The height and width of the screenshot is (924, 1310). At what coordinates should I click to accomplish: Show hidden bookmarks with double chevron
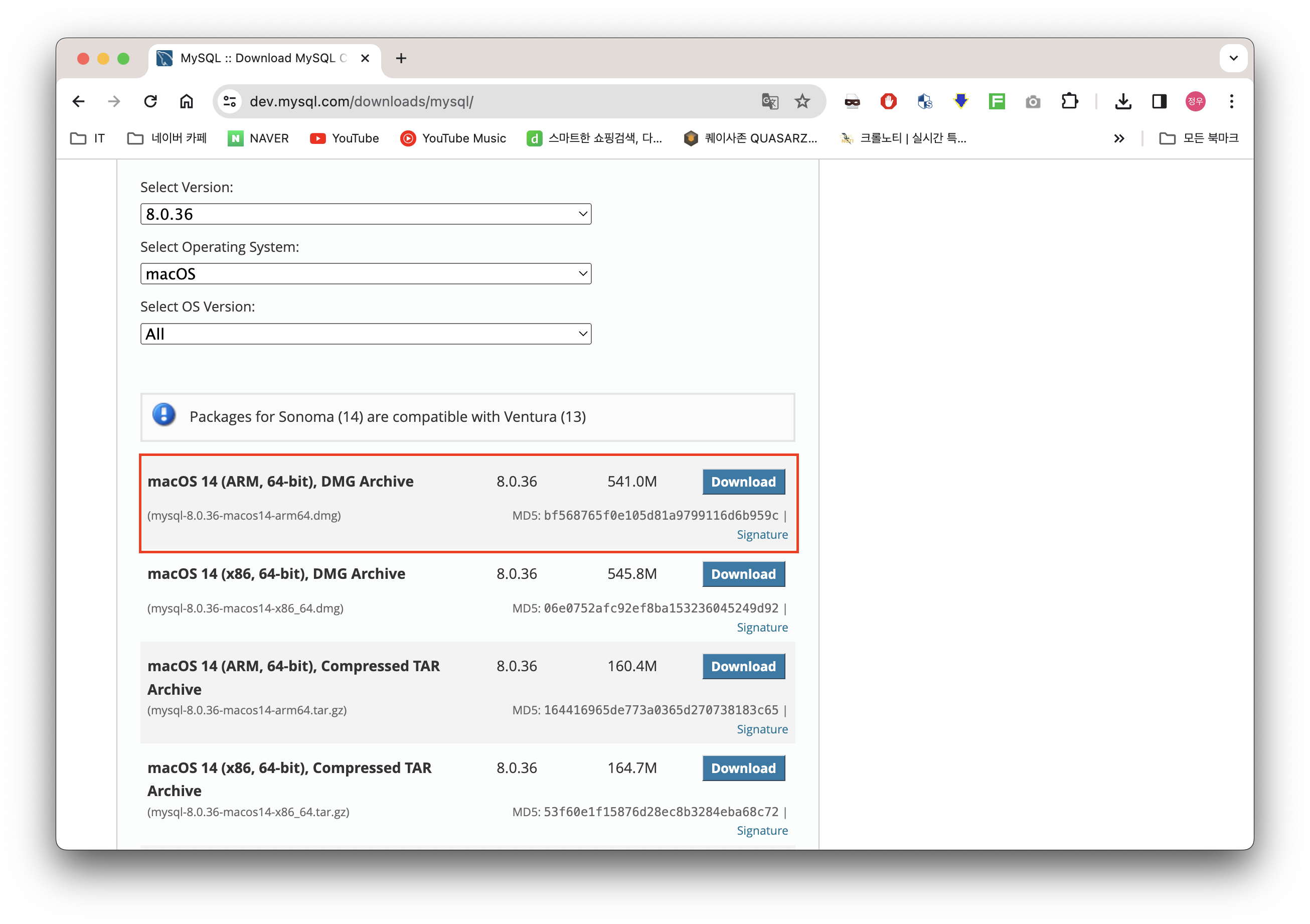pyautogui.click(x=1119, y=138)
